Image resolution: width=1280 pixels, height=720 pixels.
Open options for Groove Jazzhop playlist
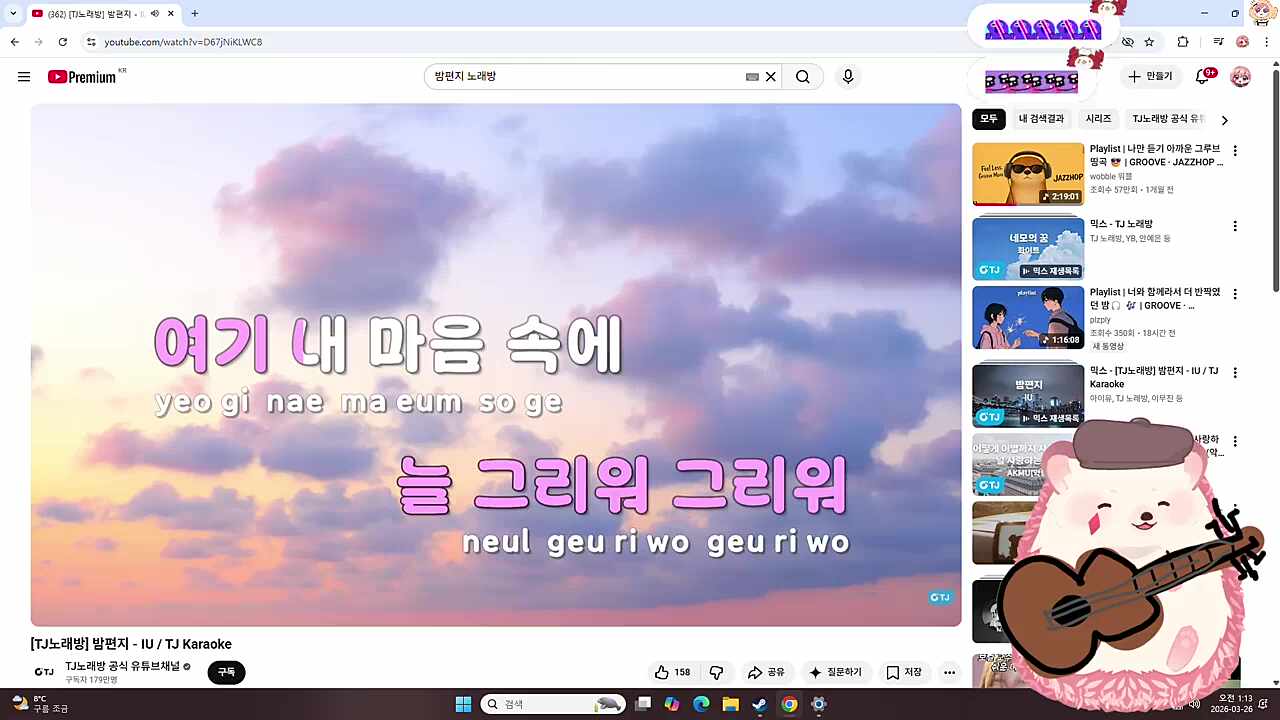click(x=1235, y=151)
